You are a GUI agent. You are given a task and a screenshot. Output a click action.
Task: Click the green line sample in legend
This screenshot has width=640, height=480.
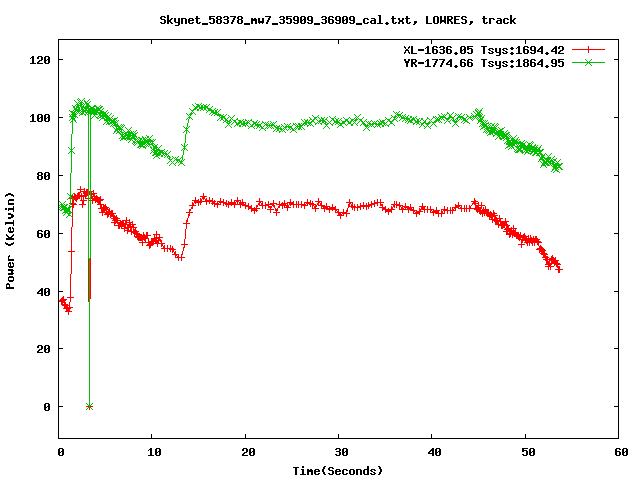coord(588,62)
